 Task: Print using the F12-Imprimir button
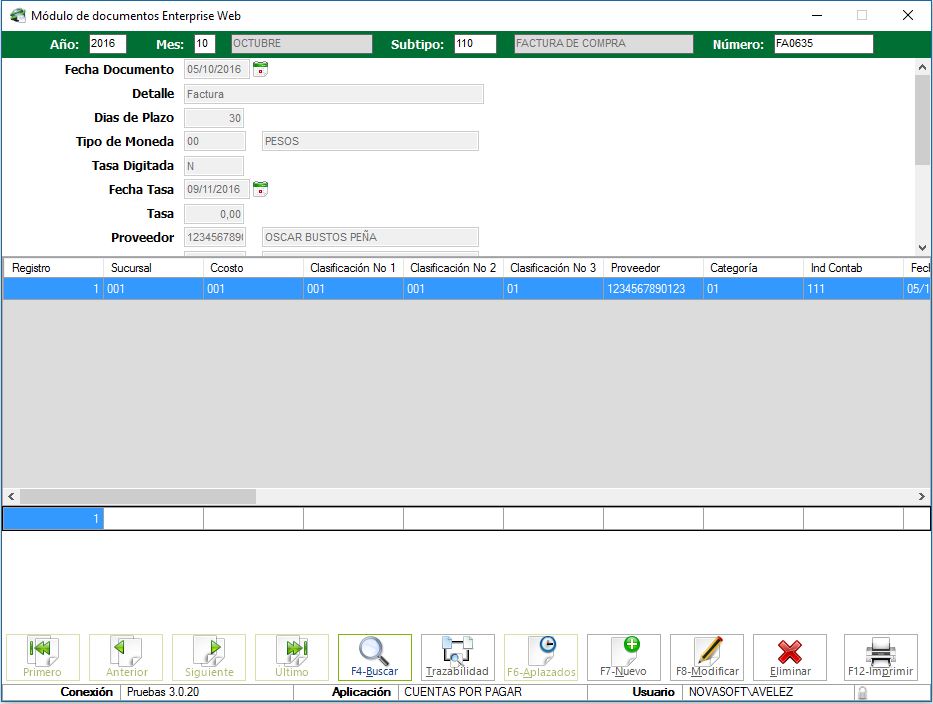pyautogui.click(x=880, y=657)
